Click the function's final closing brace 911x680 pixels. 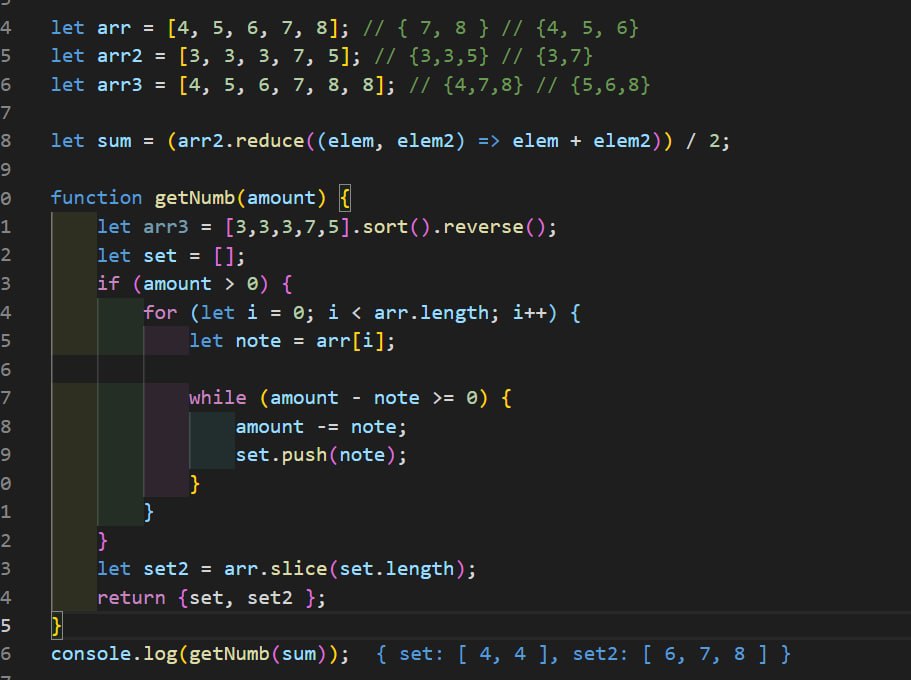(x=56, y=627)
